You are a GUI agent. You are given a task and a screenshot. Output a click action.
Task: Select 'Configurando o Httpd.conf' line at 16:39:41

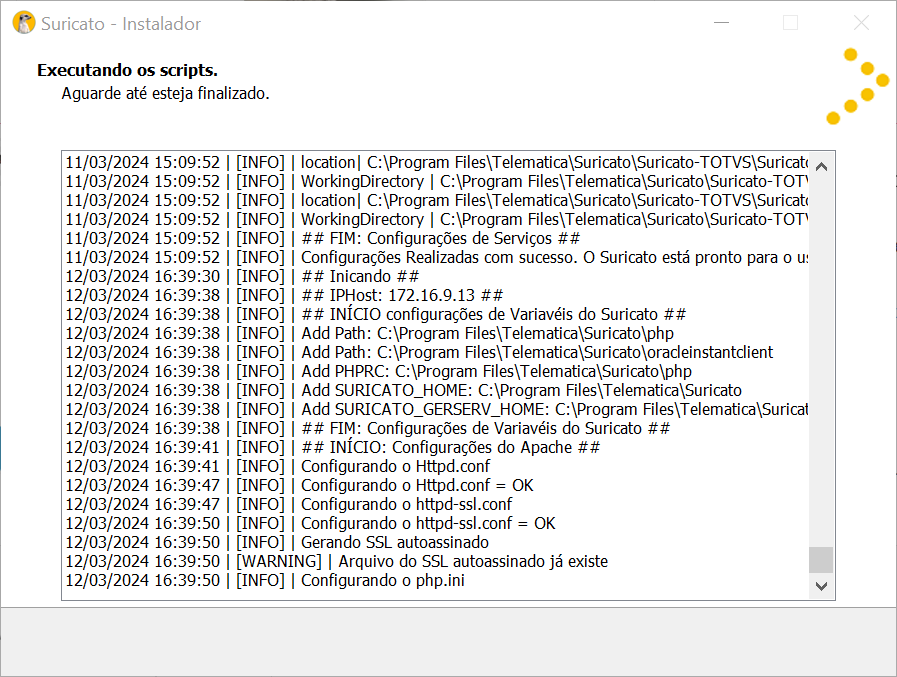pyautogui.click(x=277, y=466)
